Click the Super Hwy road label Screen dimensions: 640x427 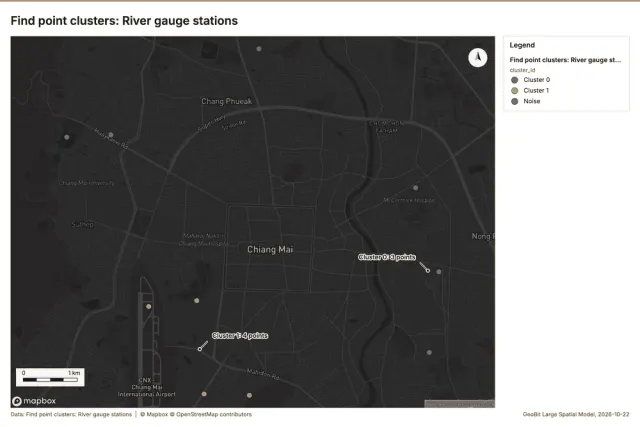(x=211, y=123)
